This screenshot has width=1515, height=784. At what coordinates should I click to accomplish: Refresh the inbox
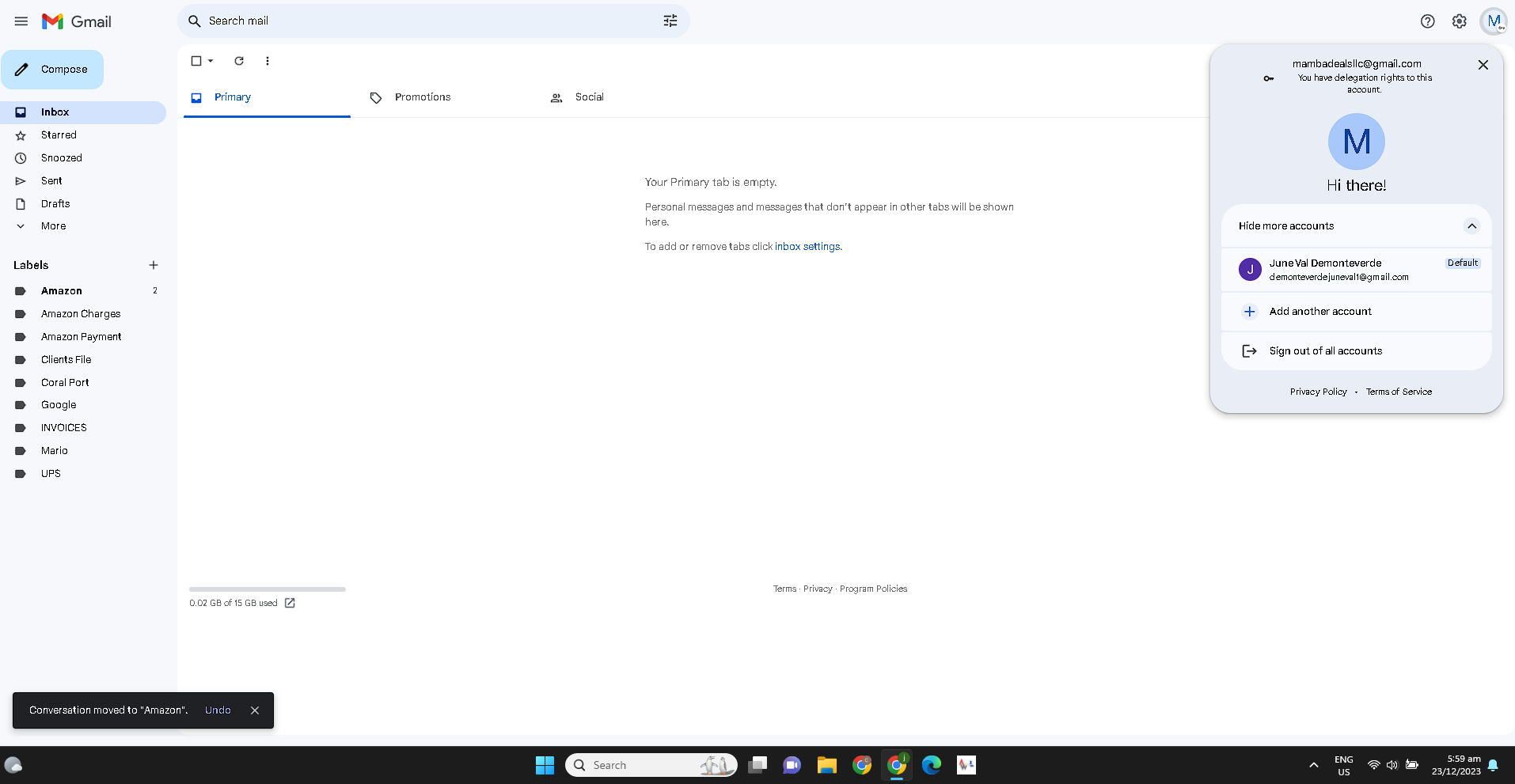(239, 61)
